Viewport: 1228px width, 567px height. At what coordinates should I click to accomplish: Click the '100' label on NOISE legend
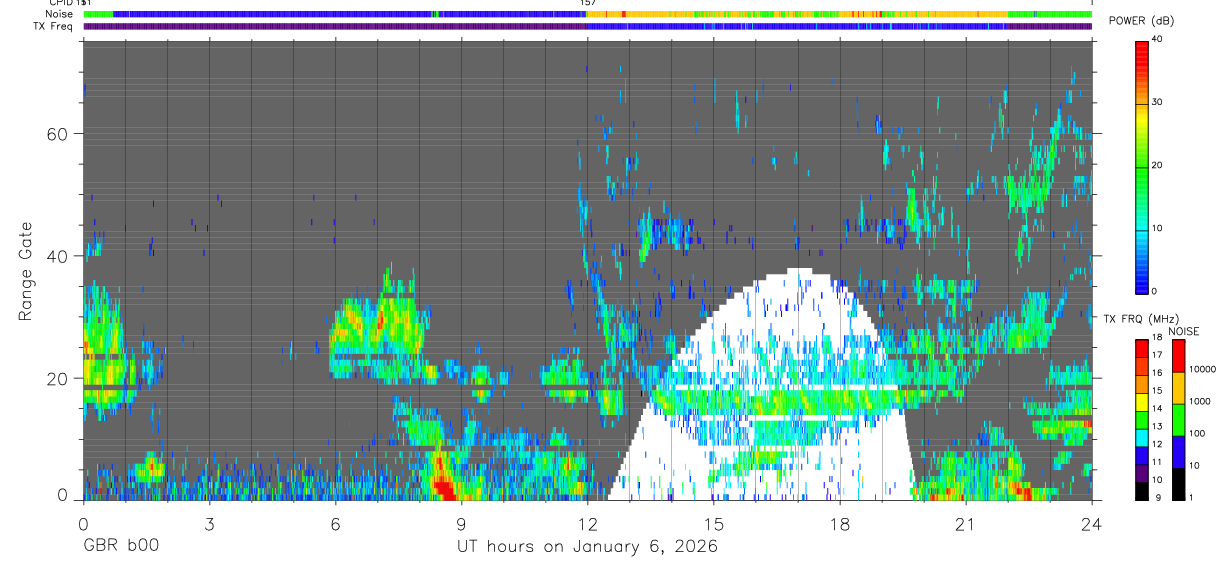(x=1196, y=433)
